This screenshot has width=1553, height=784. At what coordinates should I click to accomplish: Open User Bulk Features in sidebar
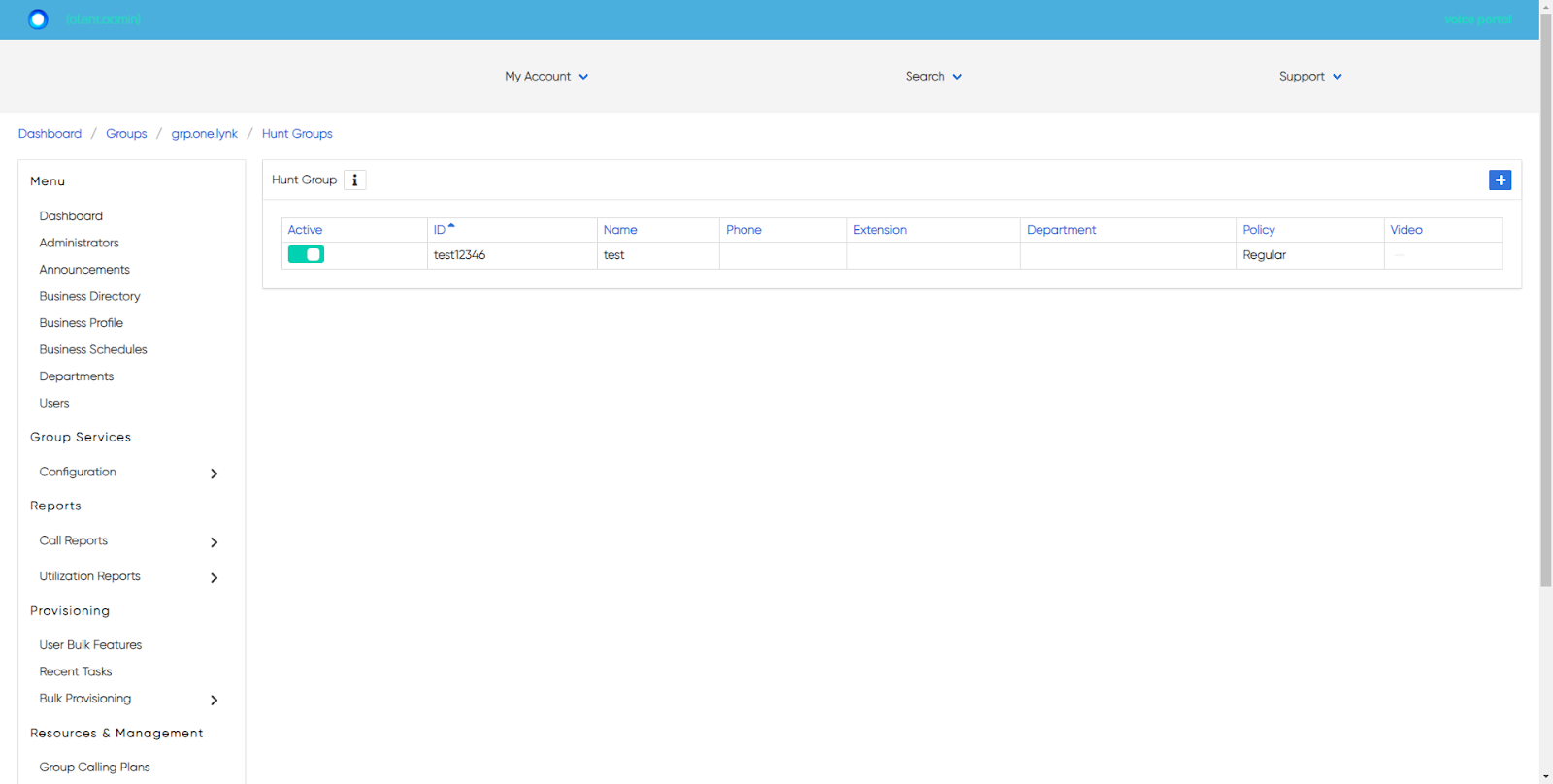point(90,645)
